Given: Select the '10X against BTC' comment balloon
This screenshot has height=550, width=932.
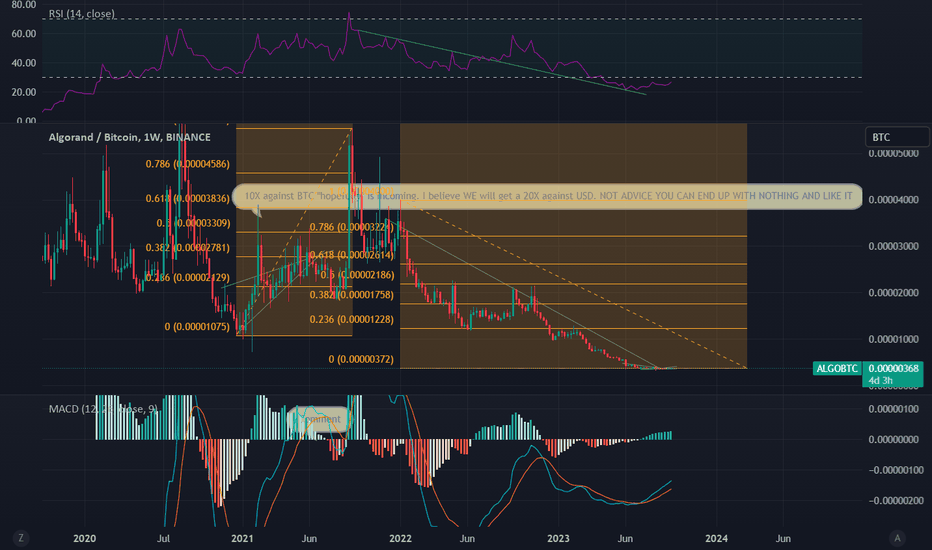Looking at the screenshot, I should (547, 196).
